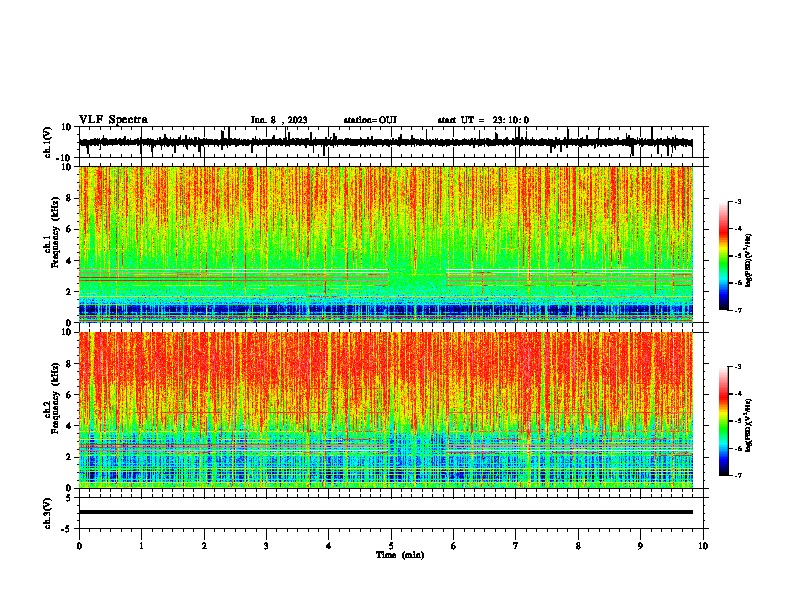Viewport: 792px width, 612px height.
Task: Select the "start UT = 23:10:0" text
Action: click(483, 120)
